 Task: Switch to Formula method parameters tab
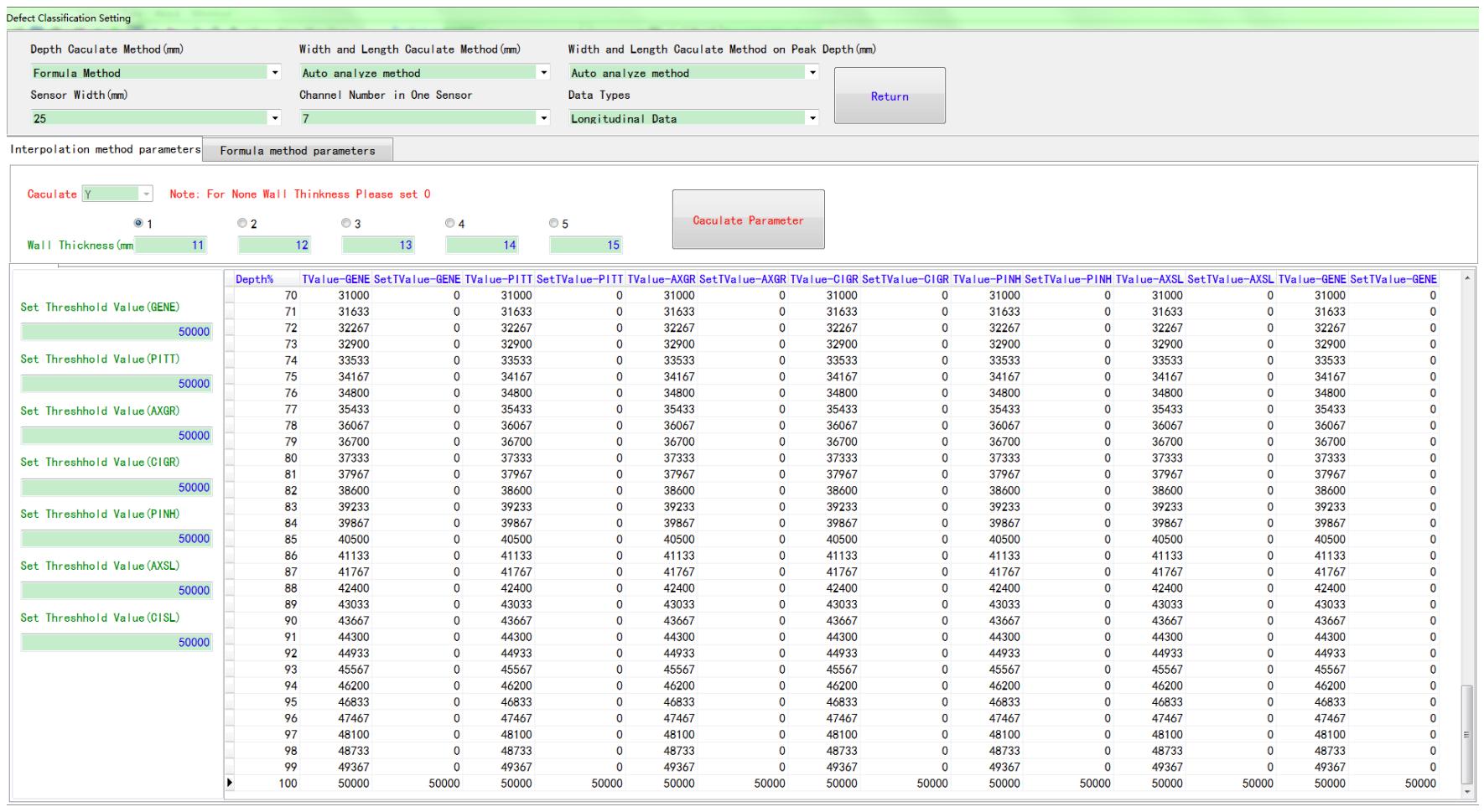coord(298,151)
